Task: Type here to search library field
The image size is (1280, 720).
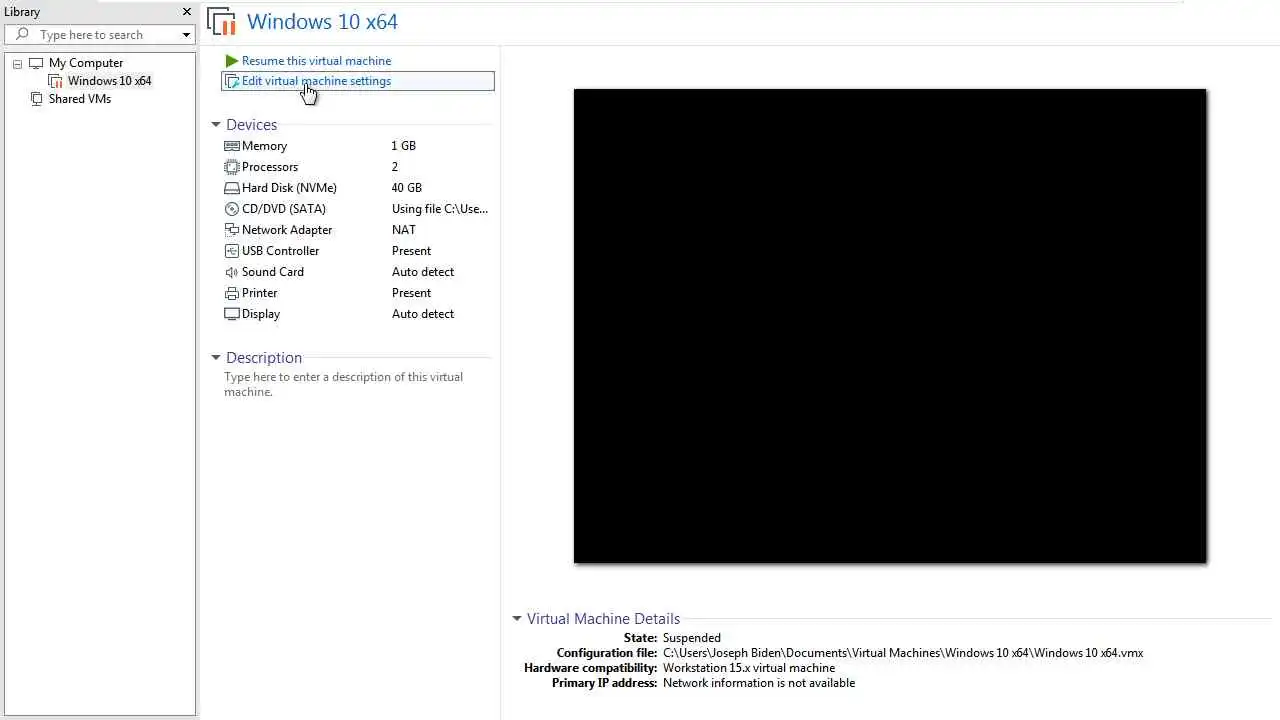Action: 100,35
